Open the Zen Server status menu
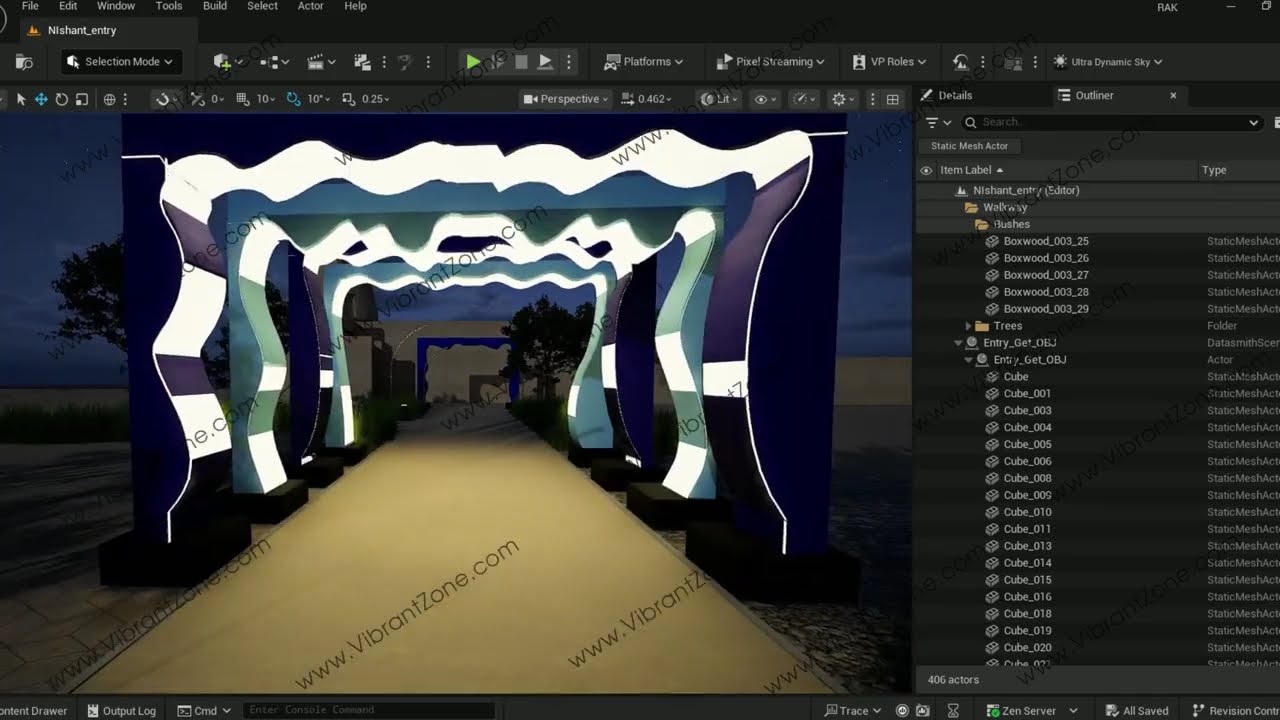Image resolution: width=1280 pixels, height=720 pixels. click(1030, 711)
